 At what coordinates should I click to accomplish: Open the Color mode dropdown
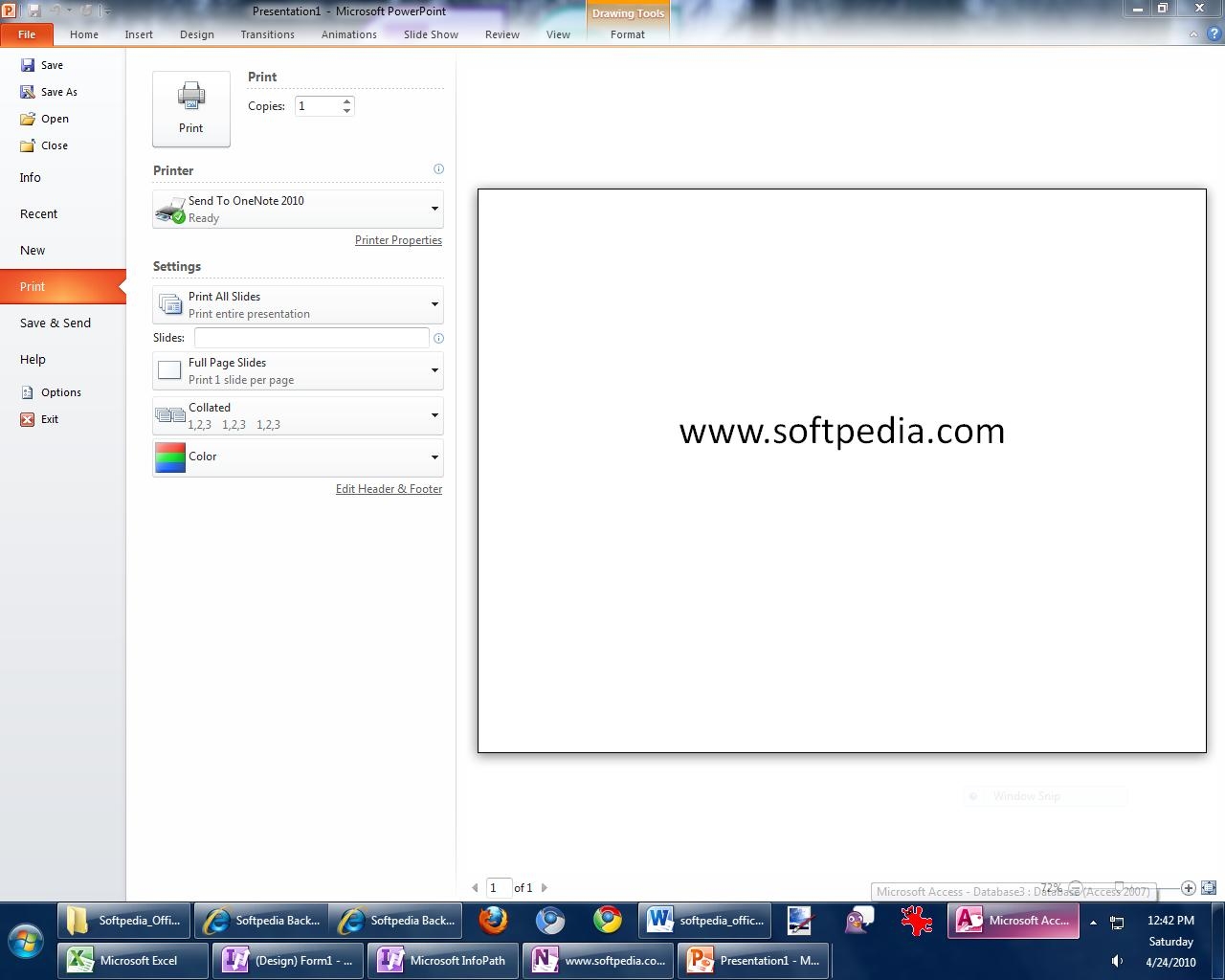click(434, 457)
